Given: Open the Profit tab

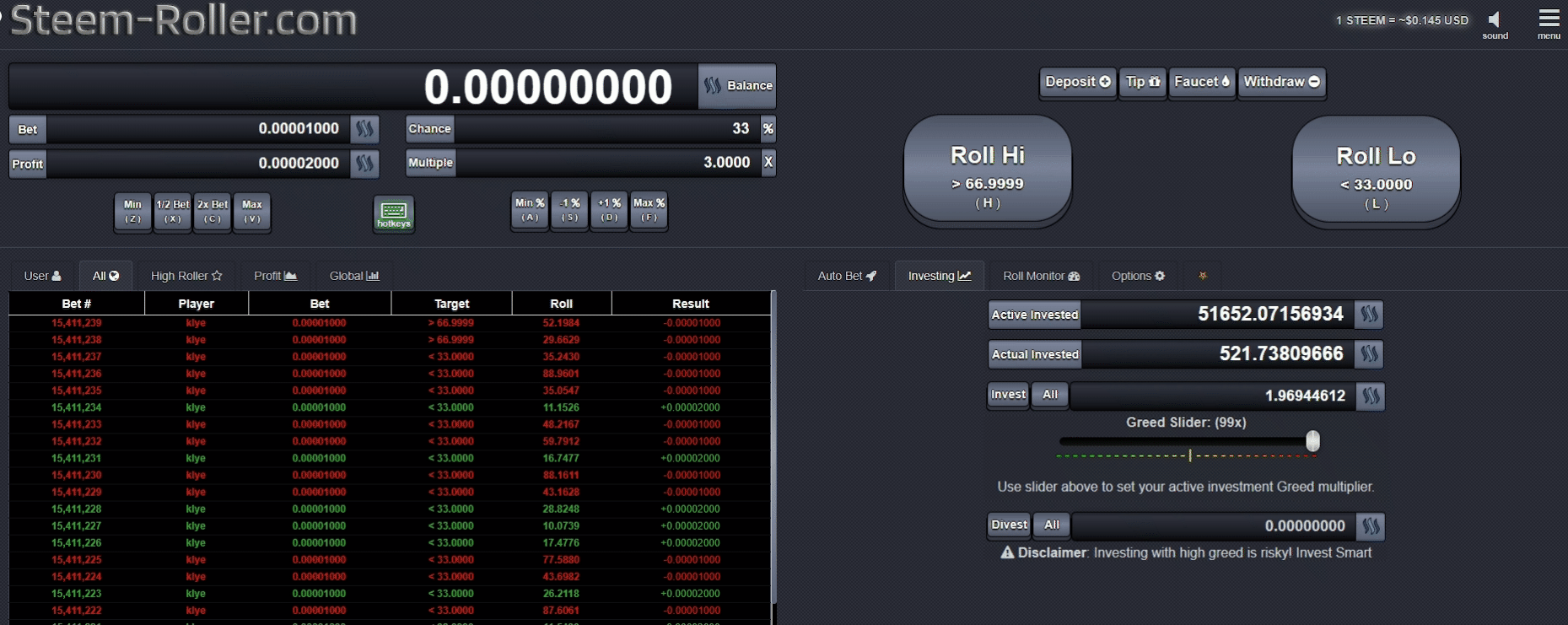Looking at the screenshot, I should [x=276, y=276].
